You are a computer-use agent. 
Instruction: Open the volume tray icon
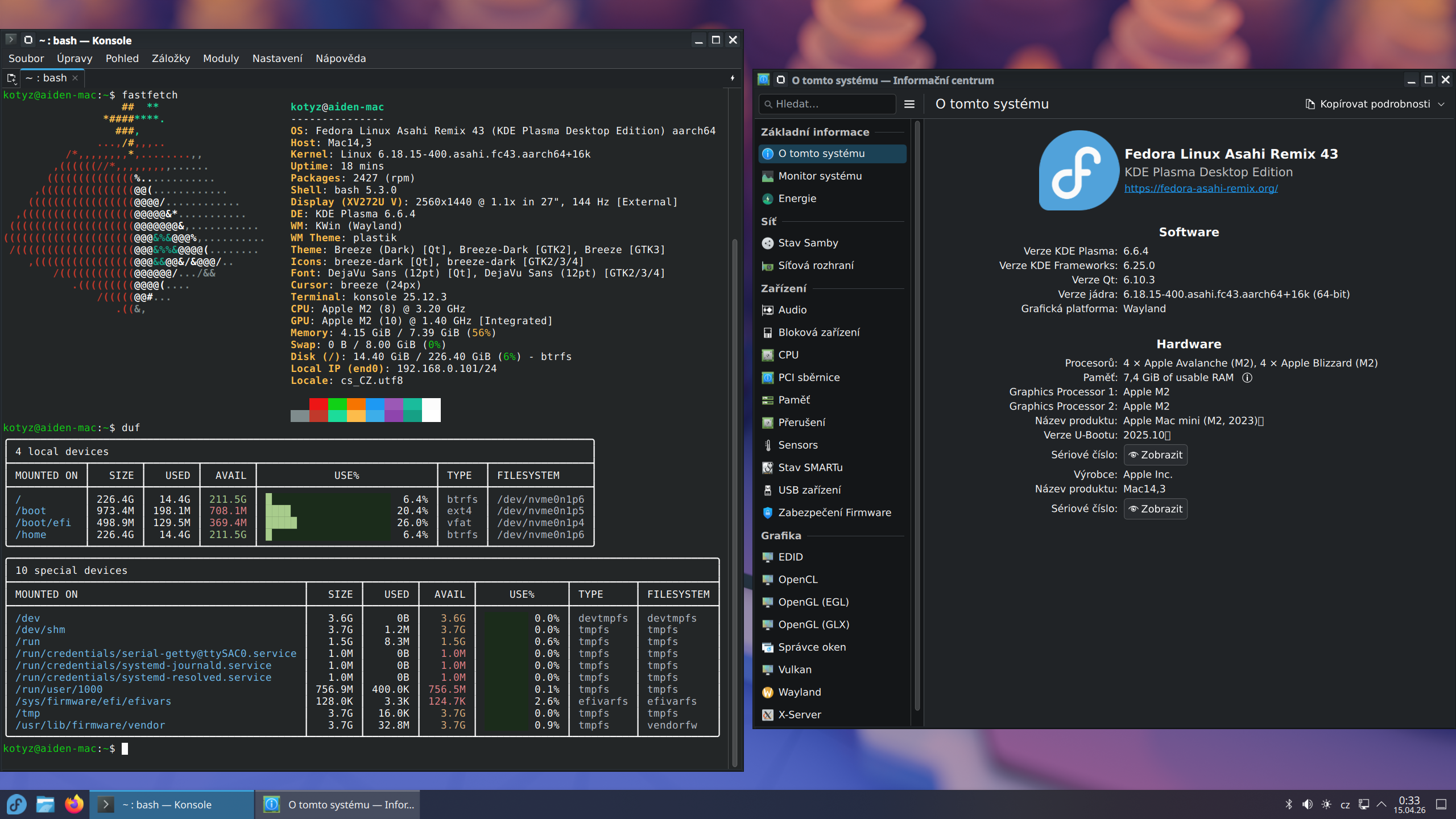tap(1308, 804)
